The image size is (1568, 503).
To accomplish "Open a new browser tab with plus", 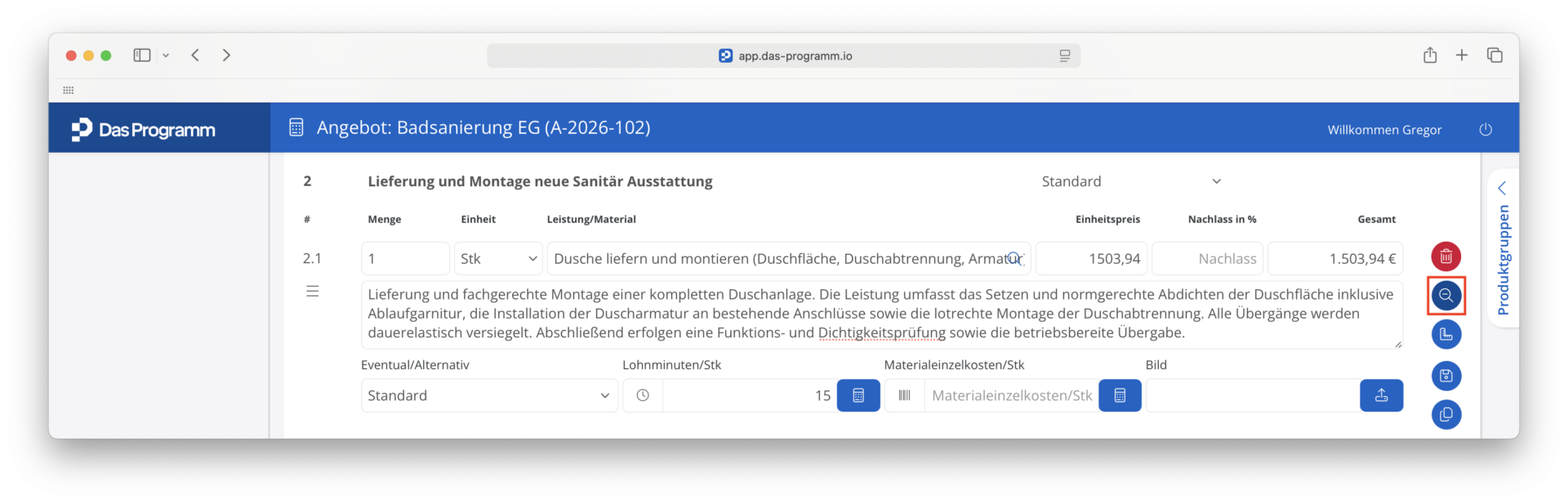I will coord(1462,55).
